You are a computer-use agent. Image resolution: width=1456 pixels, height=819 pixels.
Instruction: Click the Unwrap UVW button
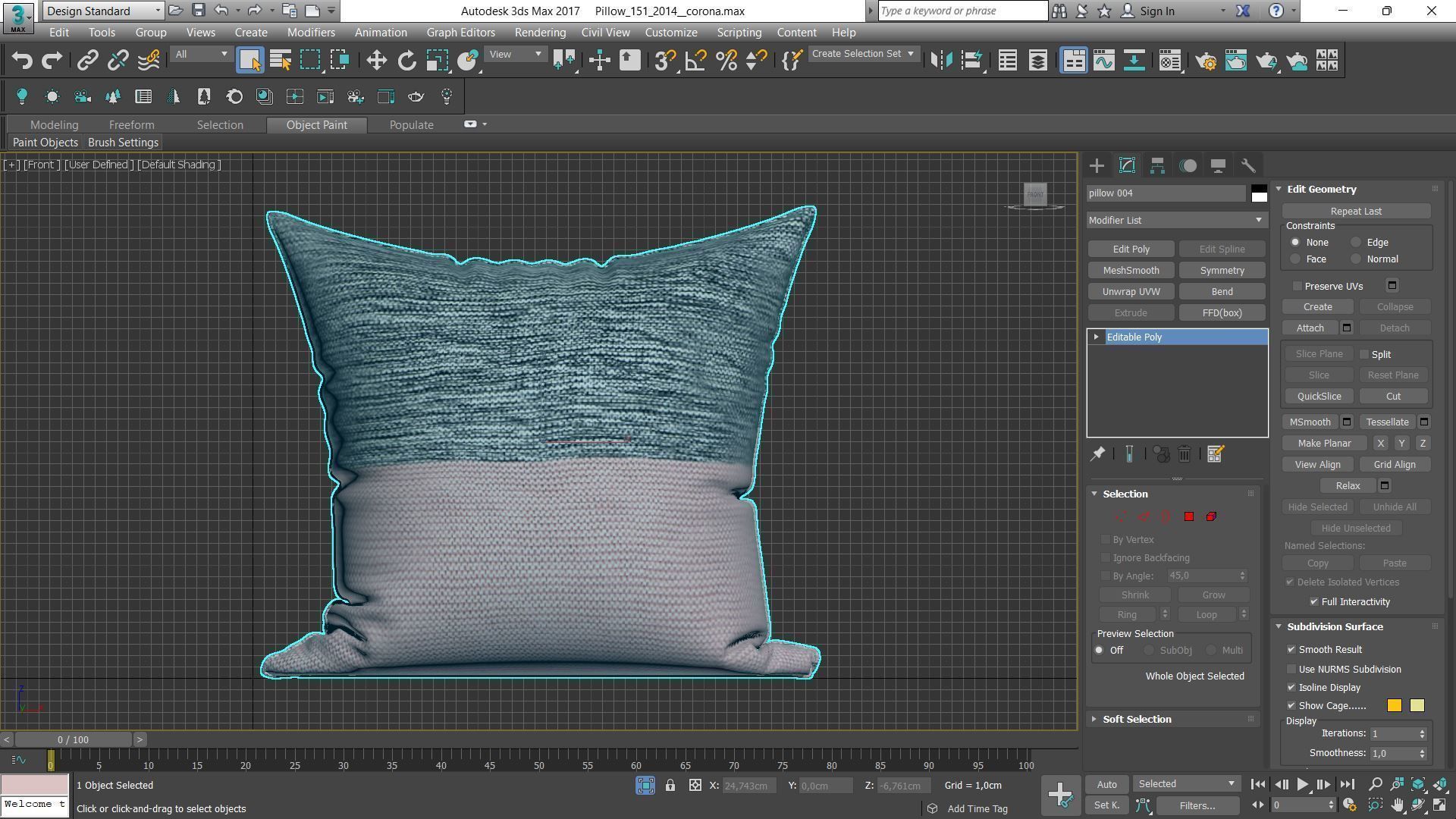point(1131,292)
